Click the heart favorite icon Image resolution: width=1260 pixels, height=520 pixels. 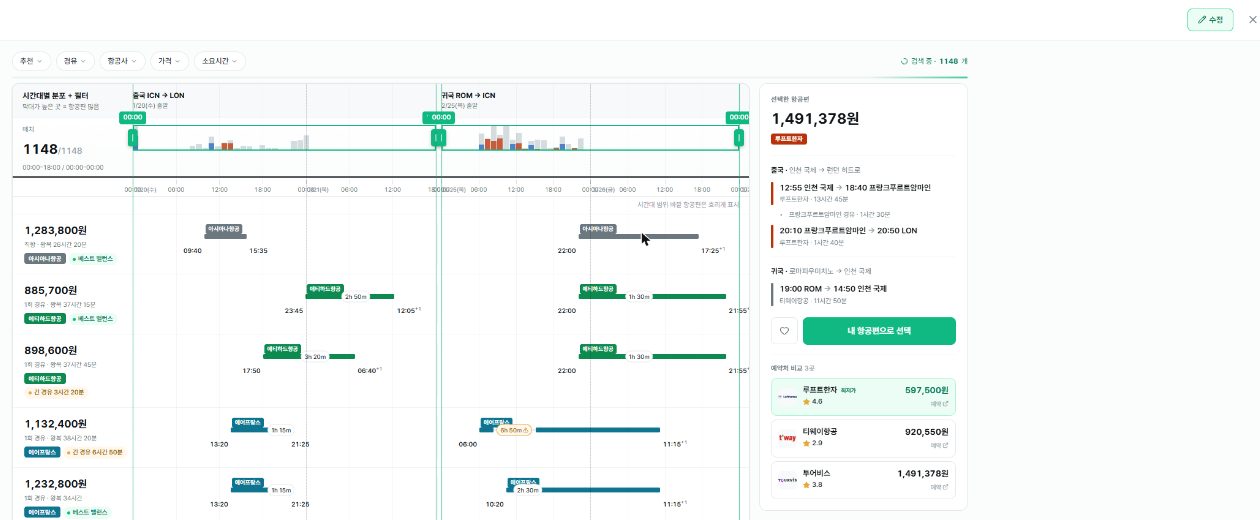[x=784, y=331]
